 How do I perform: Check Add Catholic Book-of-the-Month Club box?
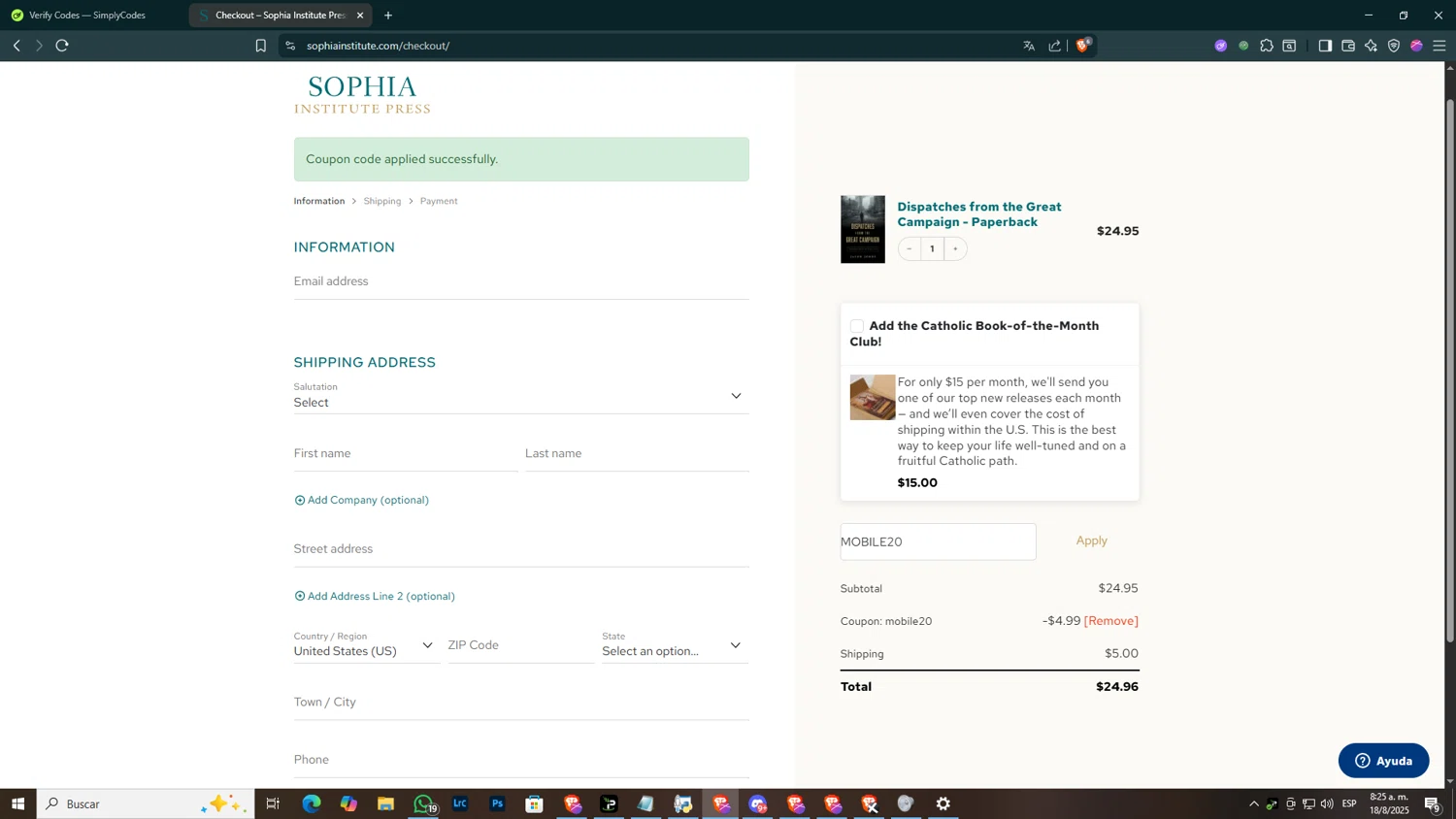coord(857,326)
